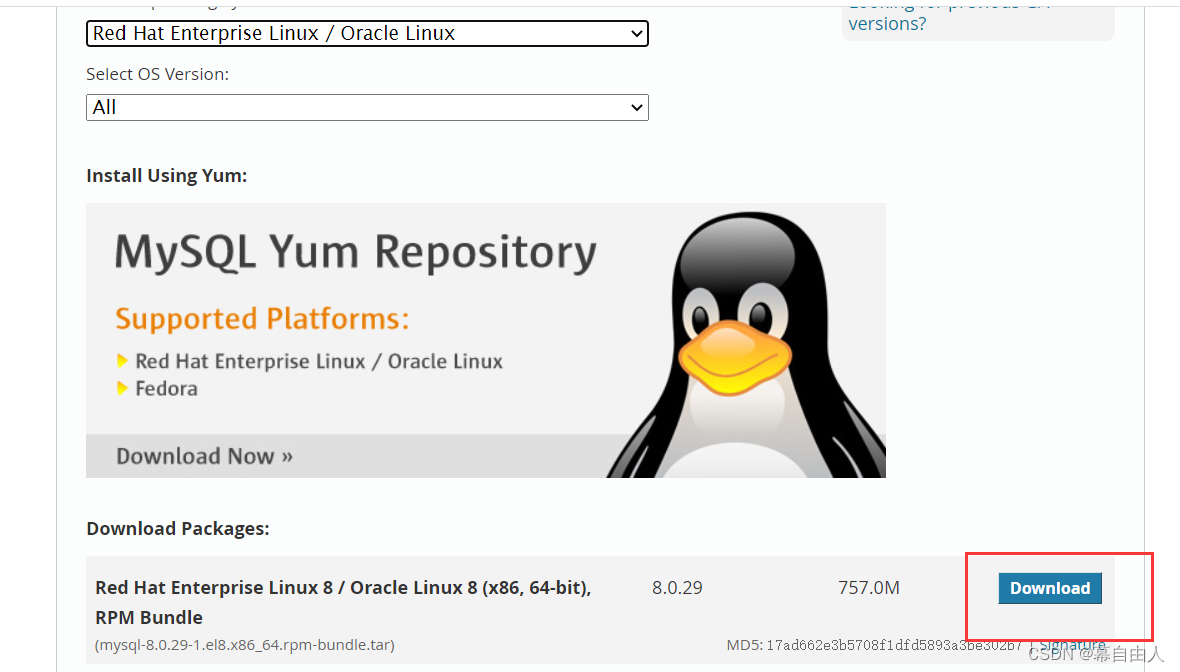Open the Select OS Version dropdown showing All
This screenshot has width=1180, height=672.
coord(367,108)
